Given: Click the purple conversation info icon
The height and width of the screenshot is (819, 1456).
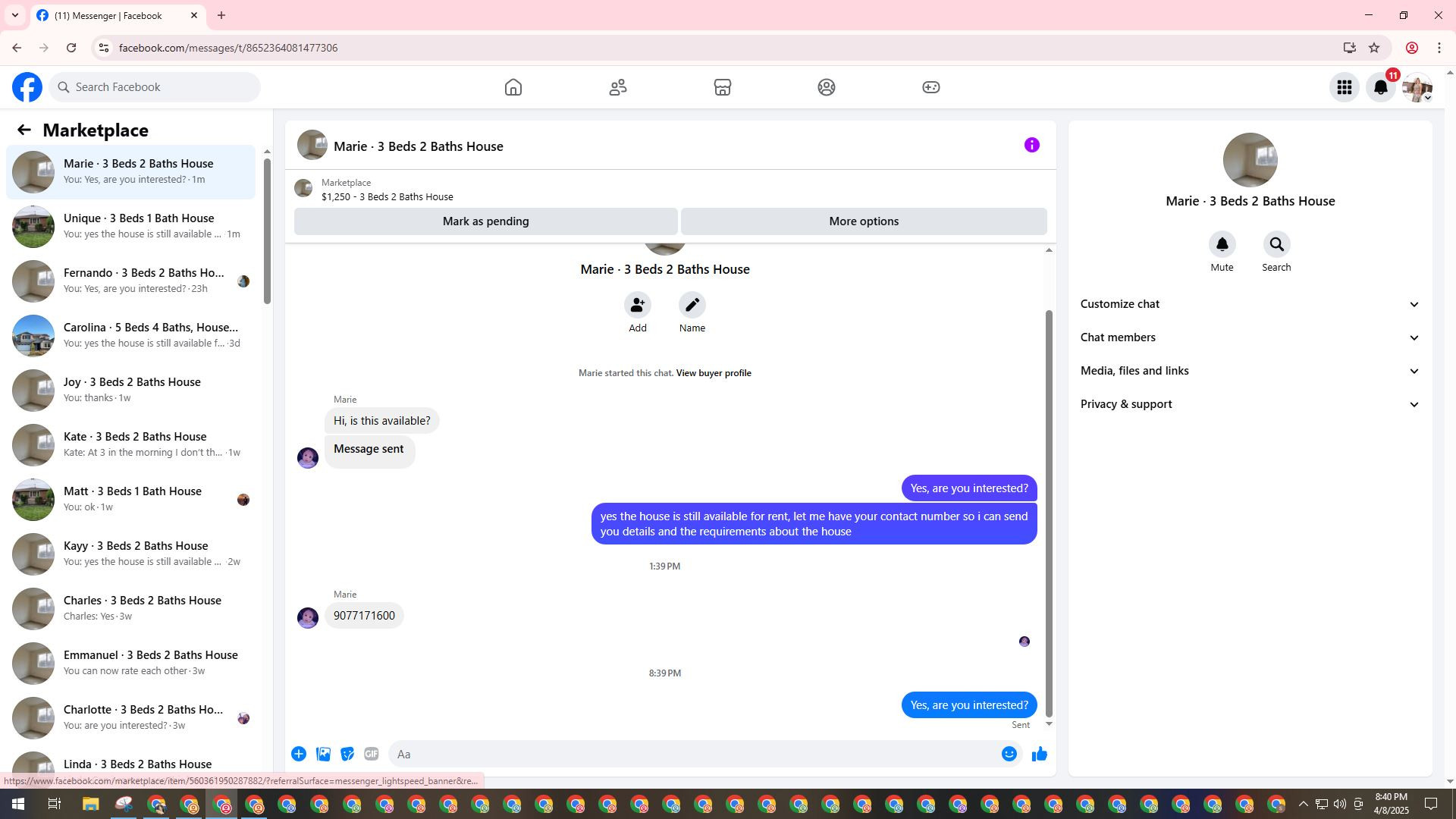Looking at the screenshot, I should point(1031,145).
